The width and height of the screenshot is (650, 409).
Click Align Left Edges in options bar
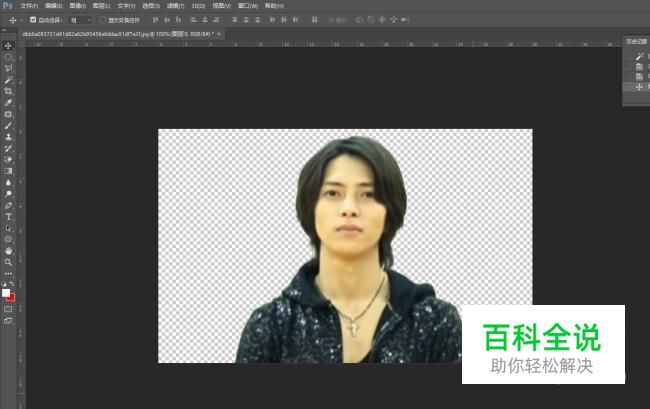[193, 19]
